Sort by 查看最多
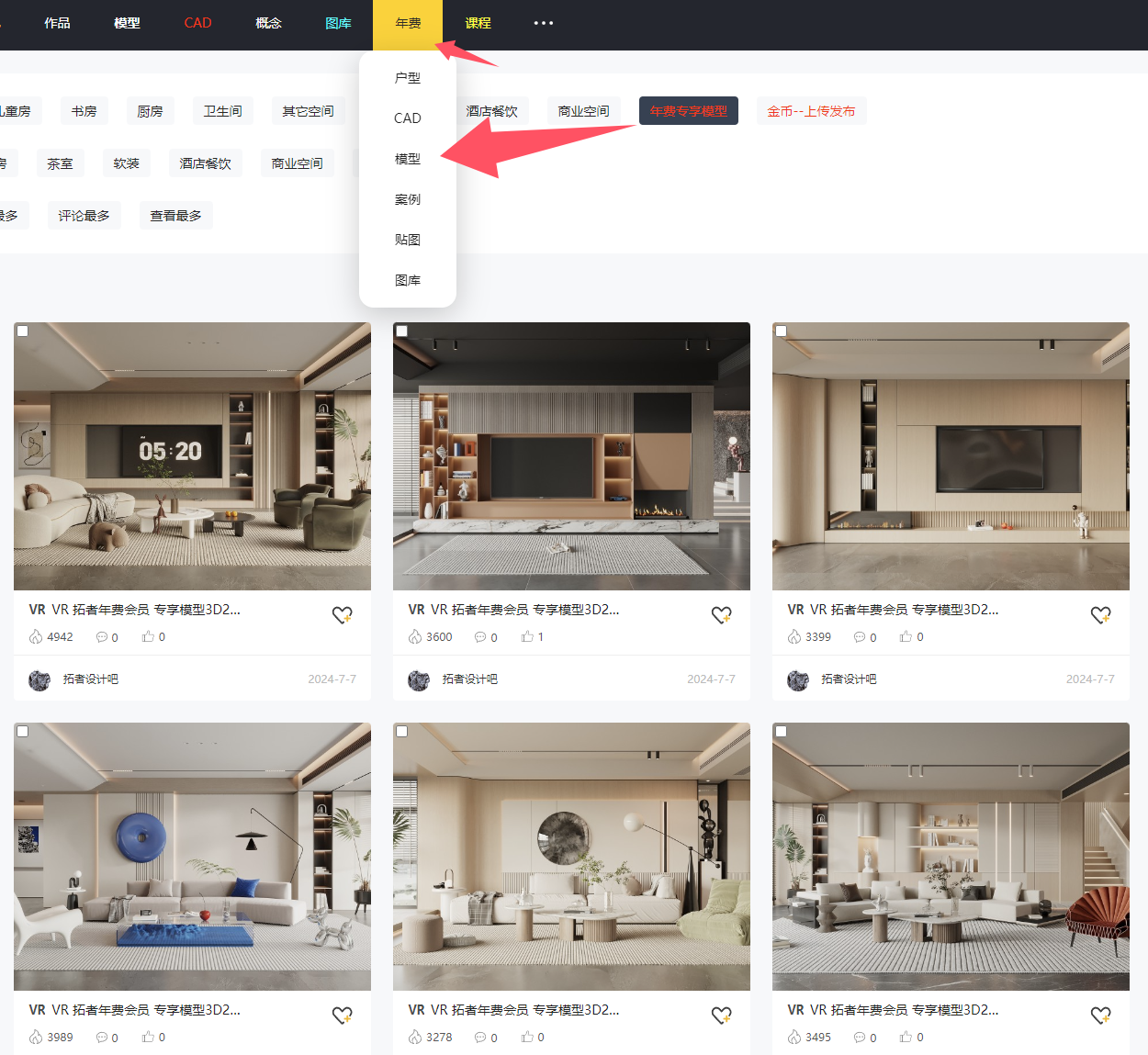This screenshot has width=1148, height=1055. (175, 216)
